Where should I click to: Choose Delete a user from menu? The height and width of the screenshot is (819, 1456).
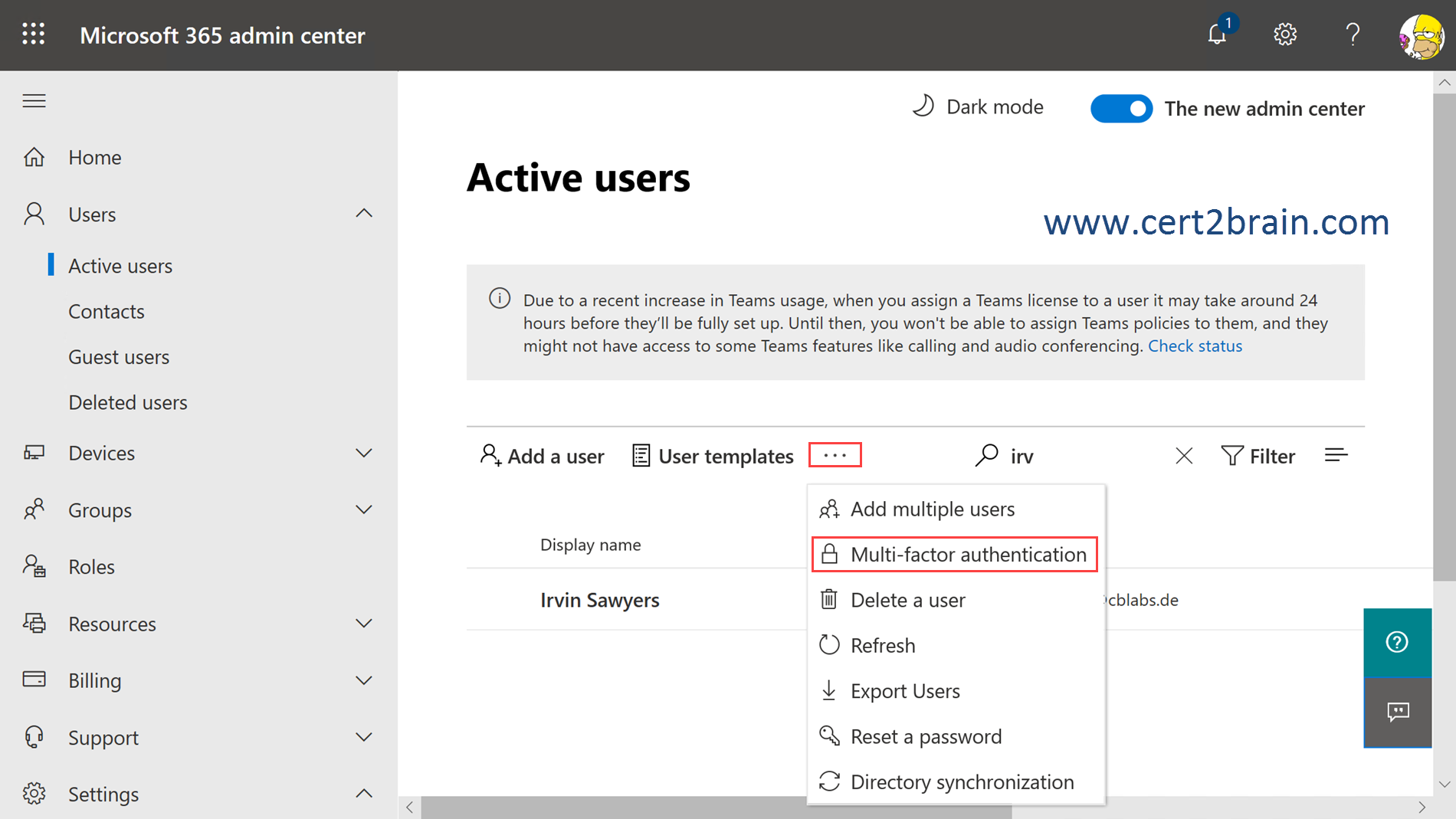coord(956,600)
